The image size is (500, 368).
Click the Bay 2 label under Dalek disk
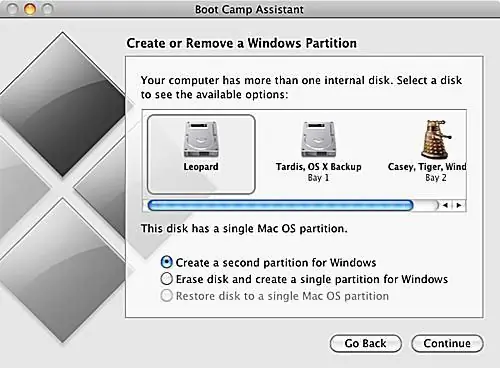click(436, 178)
